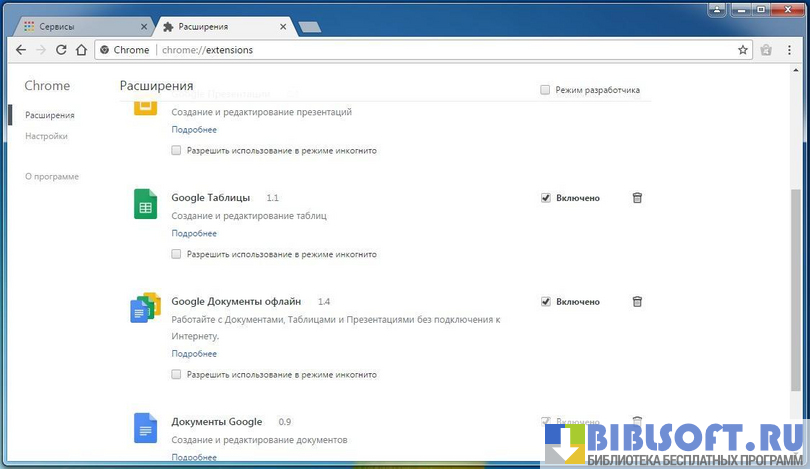Open the Chrome three-dot menu
The image size is (810, 469).
click(x=789, y=50)
